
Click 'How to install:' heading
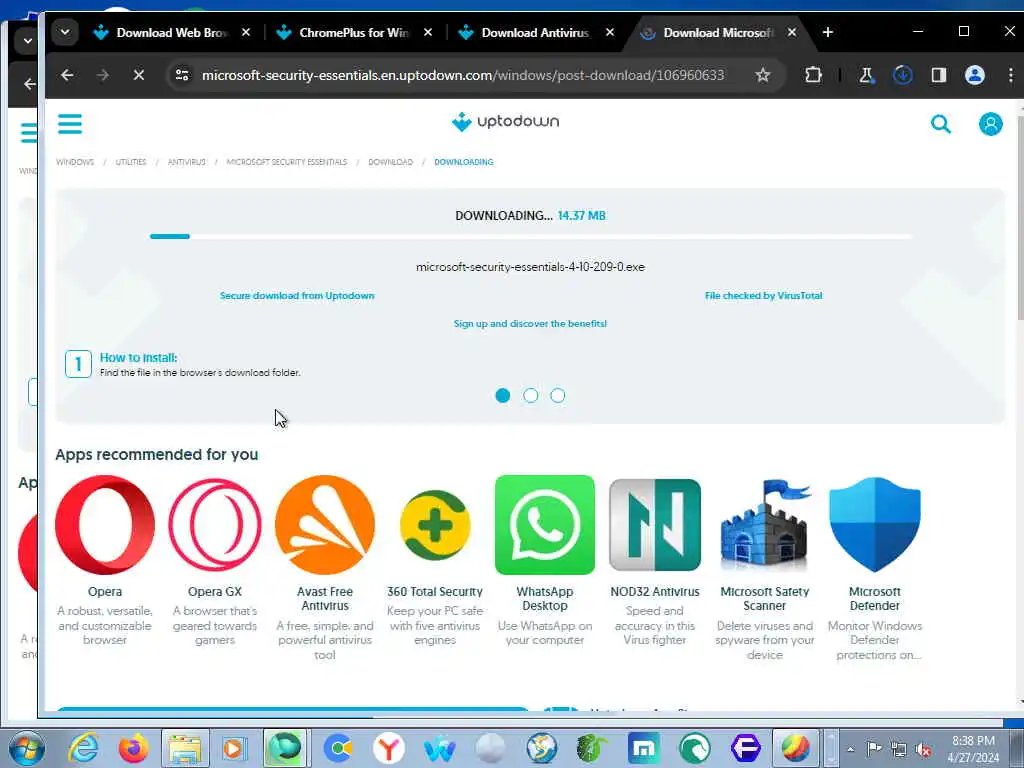[138, 357]
